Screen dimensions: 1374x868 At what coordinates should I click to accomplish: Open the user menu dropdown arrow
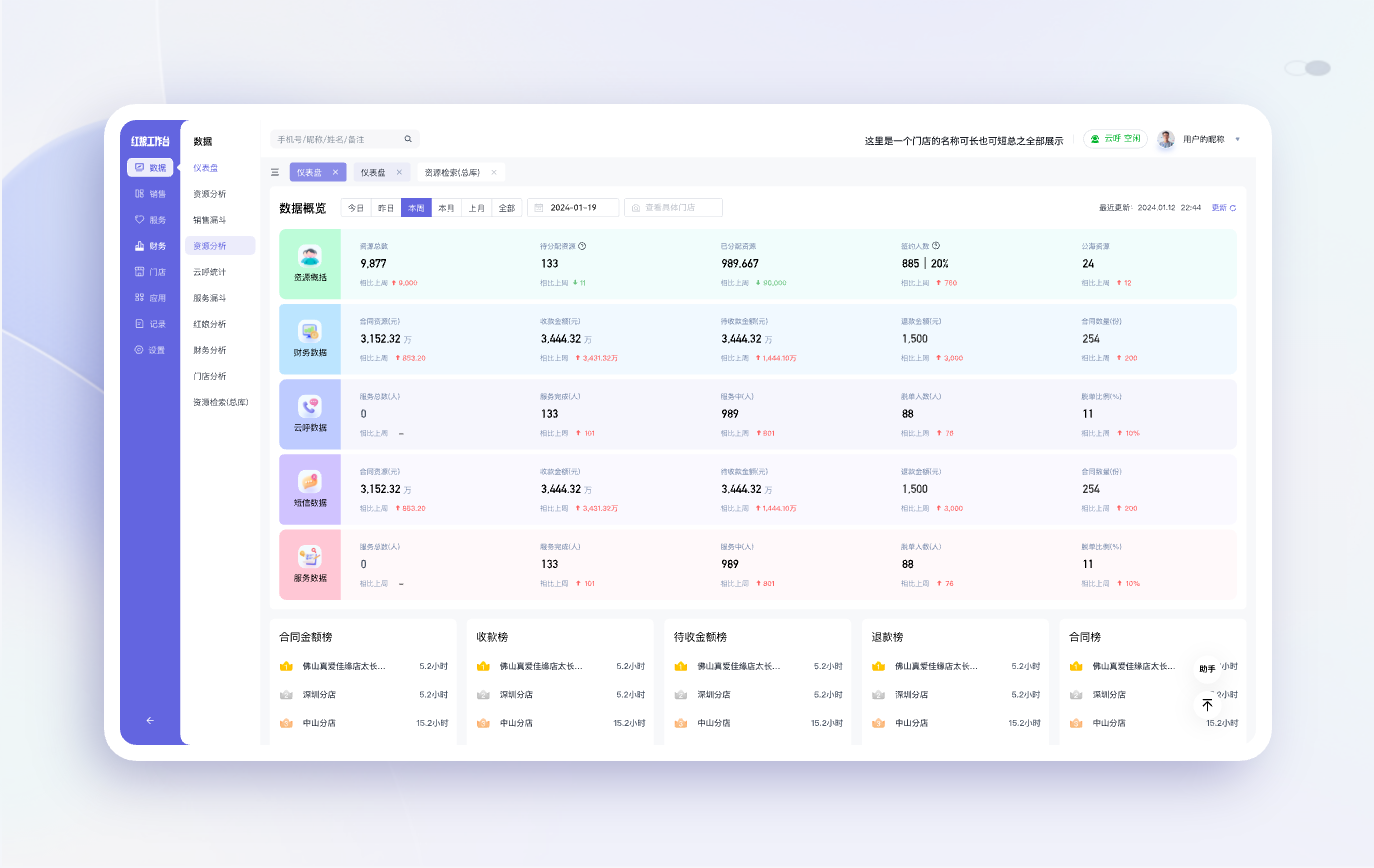pos(1238,139)
